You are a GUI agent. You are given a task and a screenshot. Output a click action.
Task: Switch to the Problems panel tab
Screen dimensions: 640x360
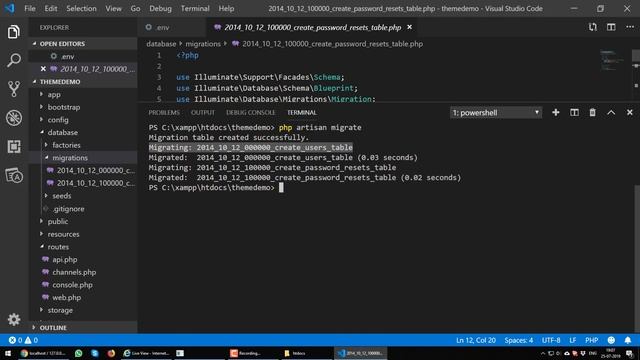tap(164, 113)
